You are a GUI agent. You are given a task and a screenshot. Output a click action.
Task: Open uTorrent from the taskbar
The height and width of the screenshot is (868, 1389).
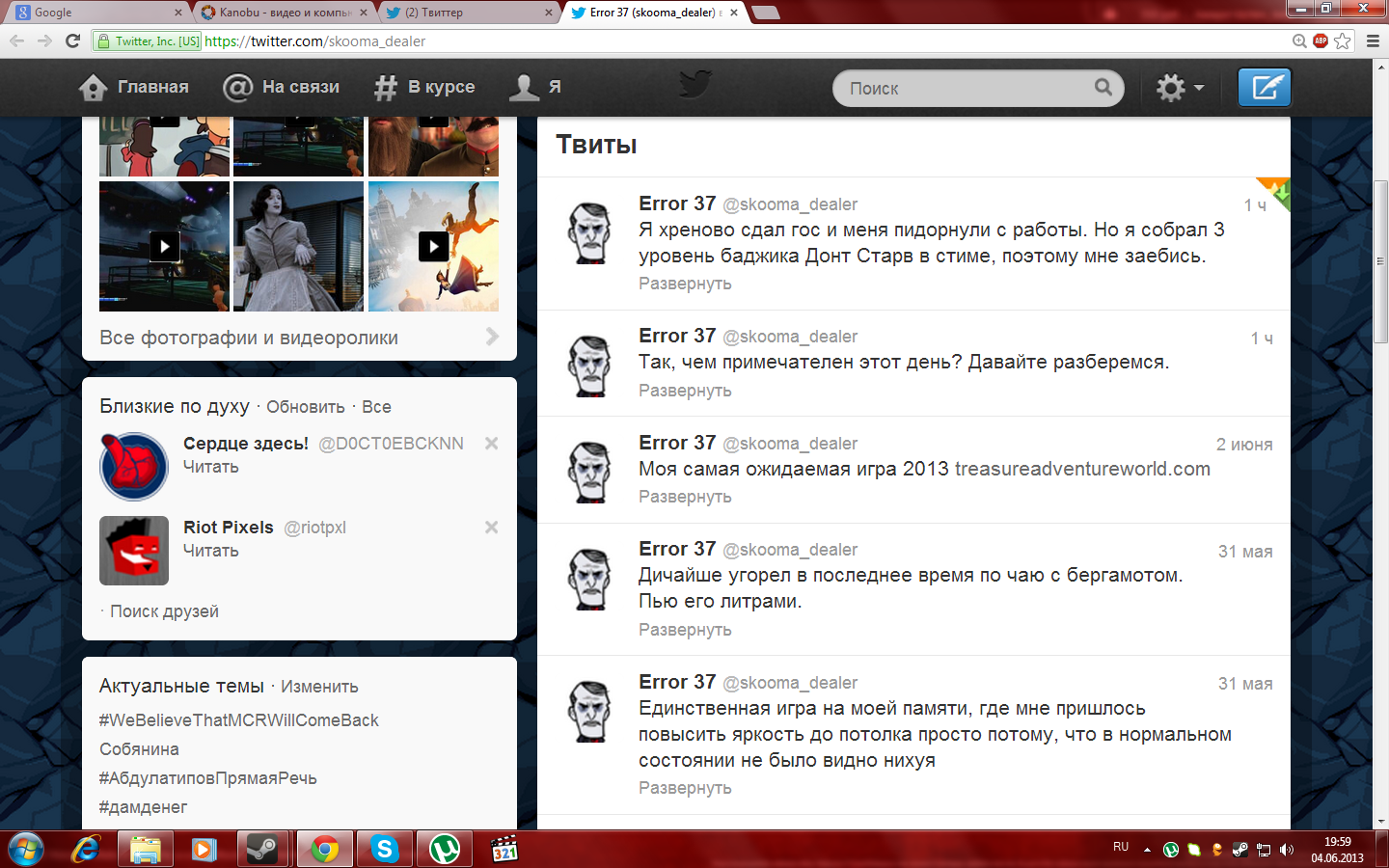(444, 849)
